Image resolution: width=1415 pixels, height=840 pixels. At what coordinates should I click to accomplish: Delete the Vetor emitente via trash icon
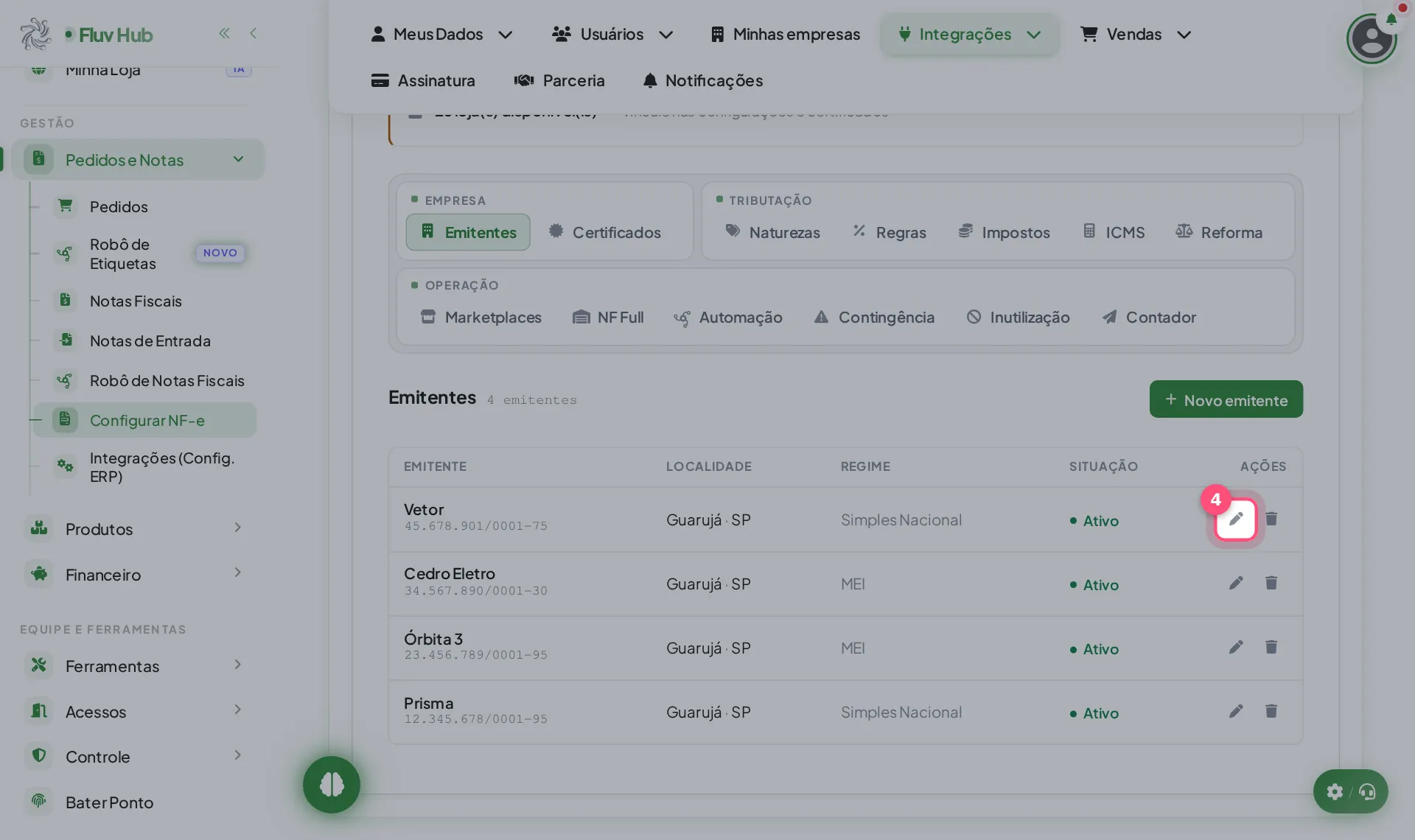pyautogui.click(x=1271, y=519)
